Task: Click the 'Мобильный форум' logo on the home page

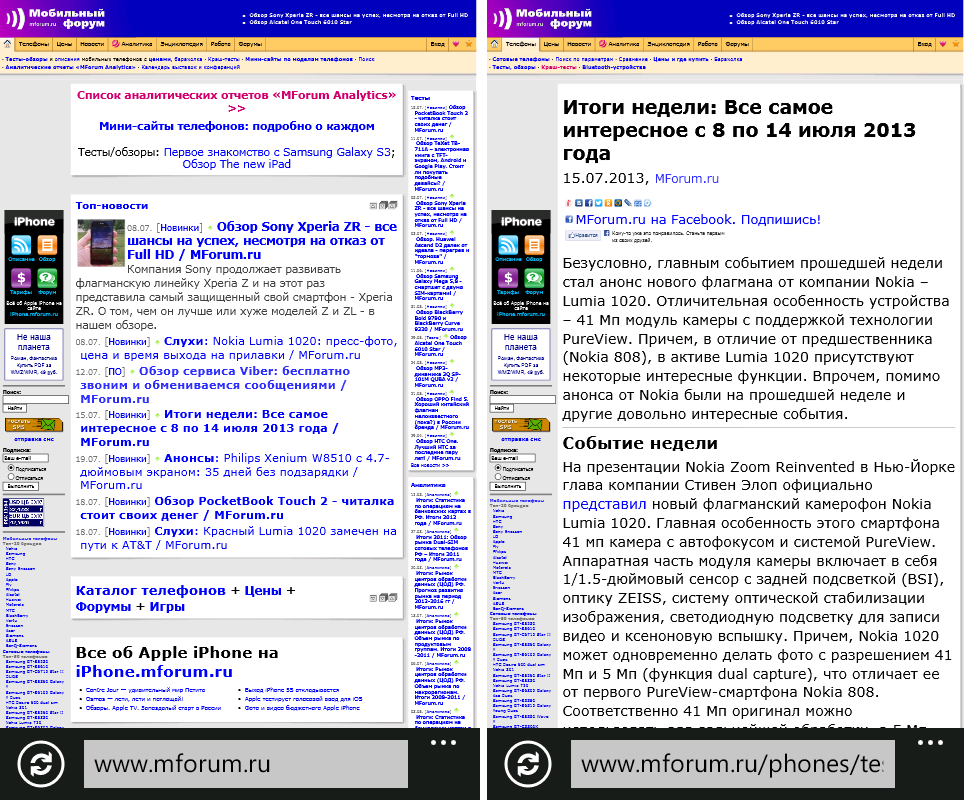Action: (x=55, y=18)
